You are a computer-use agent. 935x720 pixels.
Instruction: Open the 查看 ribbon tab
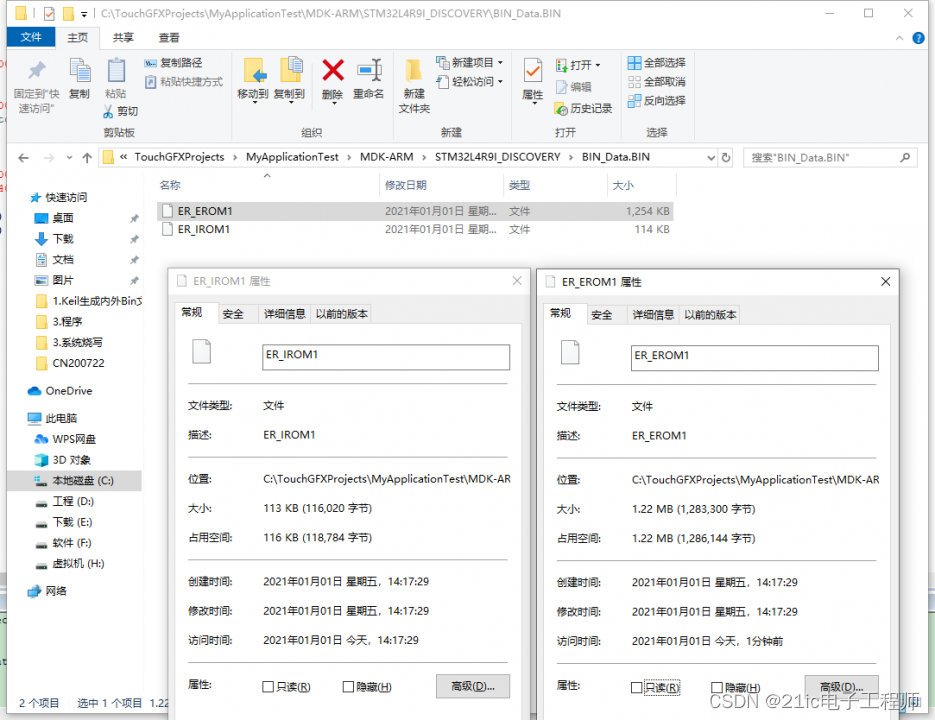point(168,36)
